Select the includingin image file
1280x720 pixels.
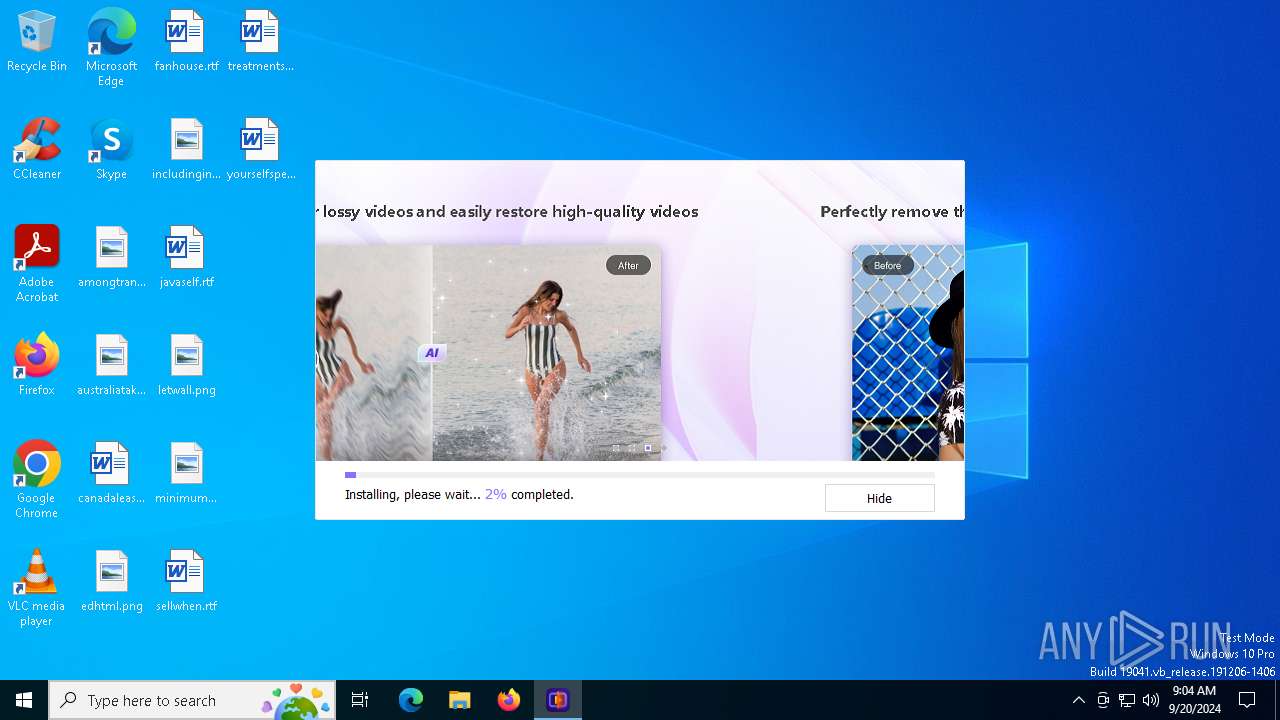pos(186,150)
